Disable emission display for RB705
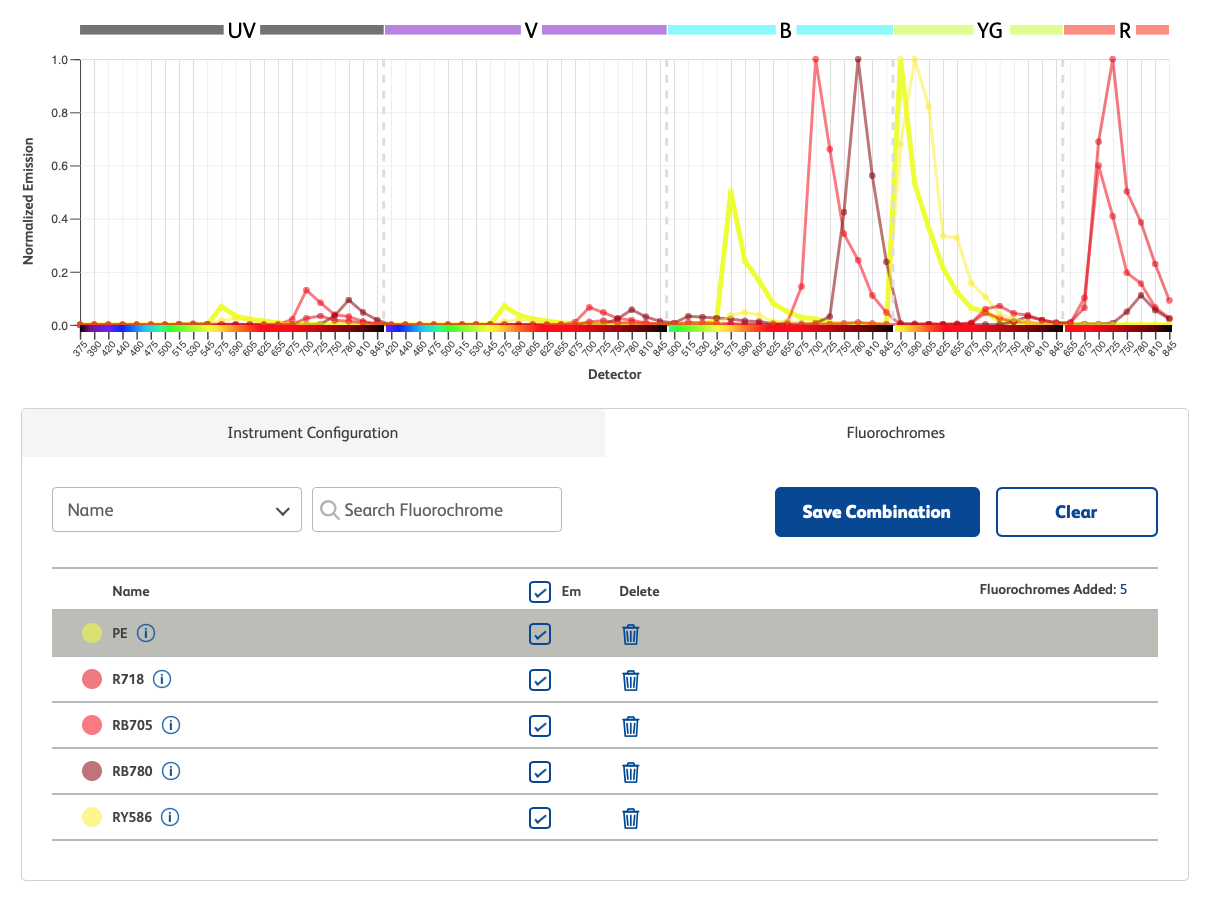The image size is (1205, 898). pos(540,725)
